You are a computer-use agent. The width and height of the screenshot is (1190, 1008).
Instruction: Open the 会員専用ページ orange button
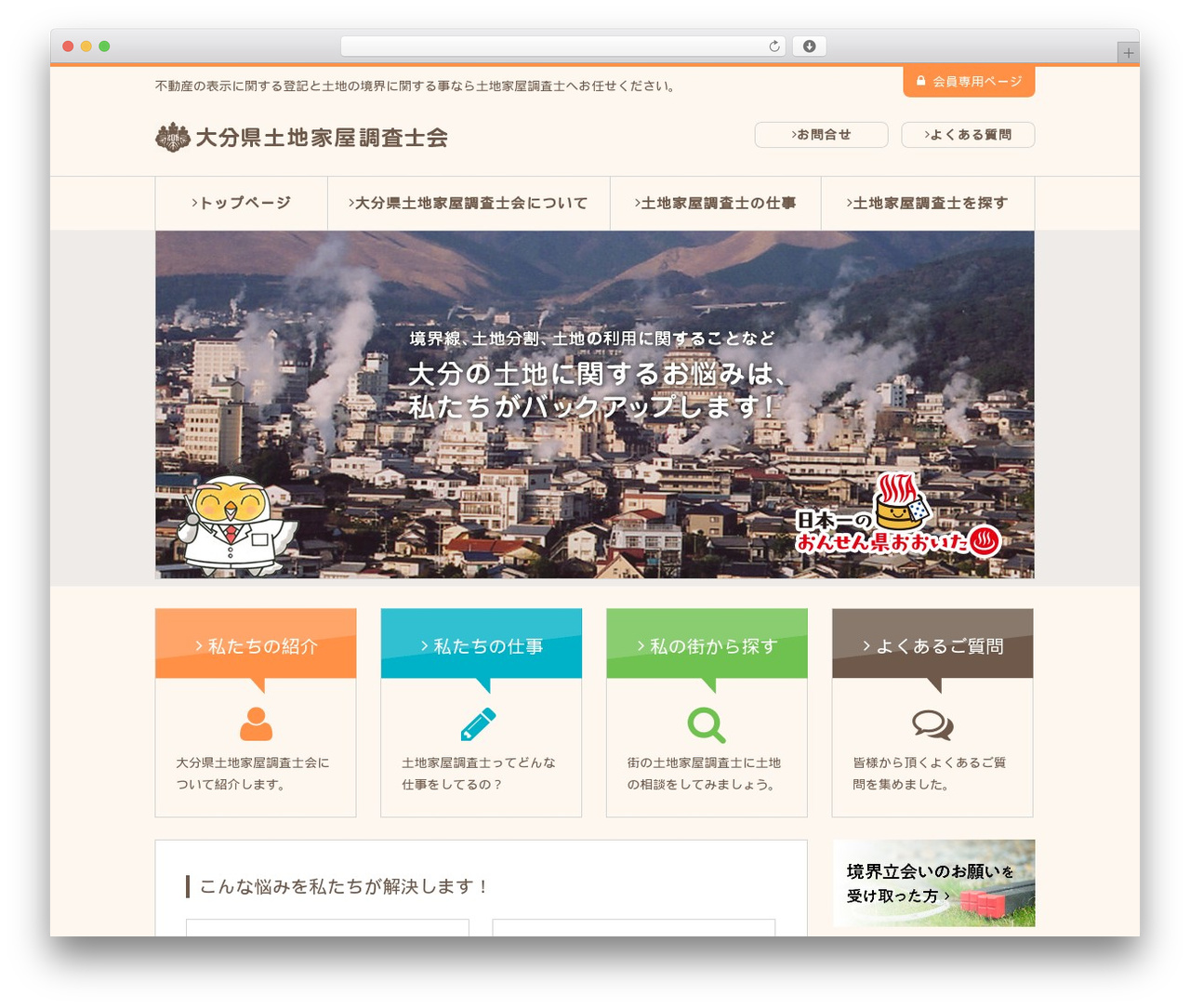tap(969, 81)
